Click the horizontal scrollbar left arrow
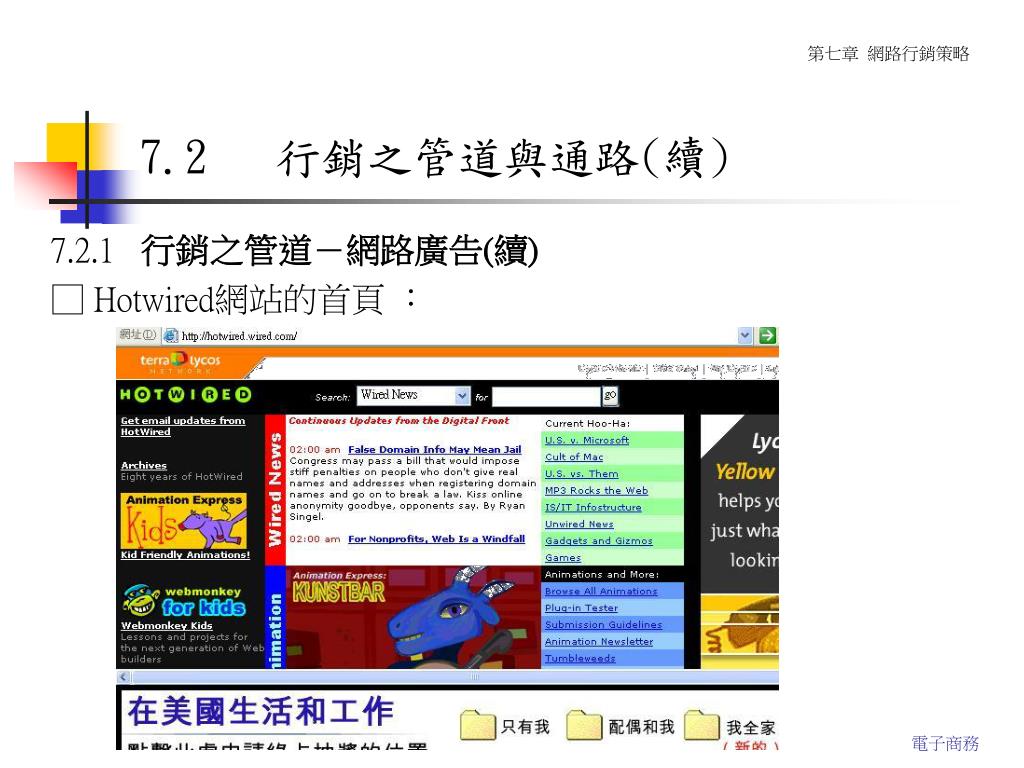The width and height of the screenshot is (1024, 768). click(123, 677)
